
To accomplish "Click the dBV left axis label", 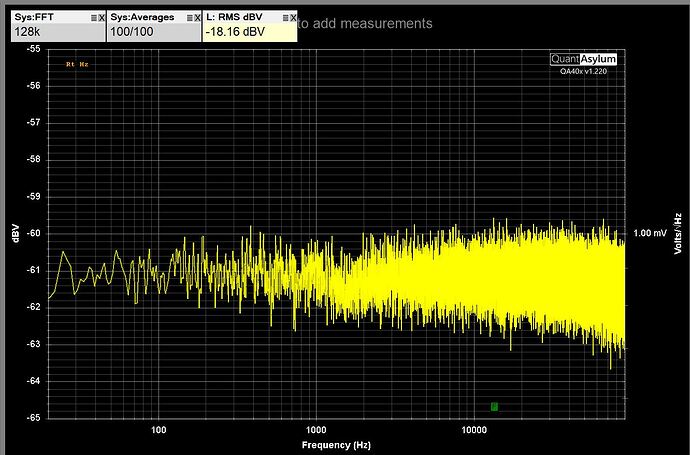I will tap(16, 233).
